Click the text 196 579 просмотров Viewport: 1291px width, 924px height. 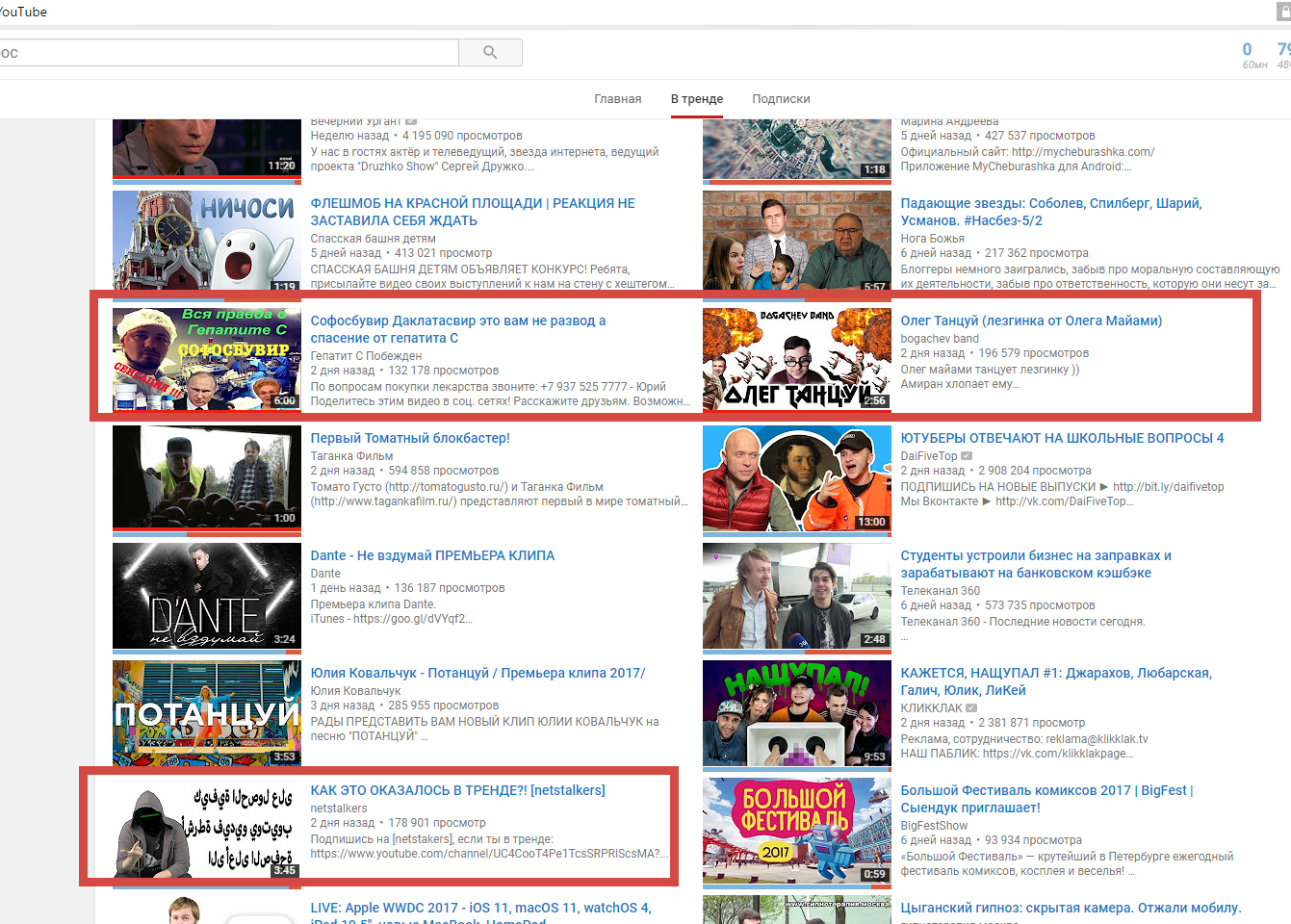[1034, 353]
